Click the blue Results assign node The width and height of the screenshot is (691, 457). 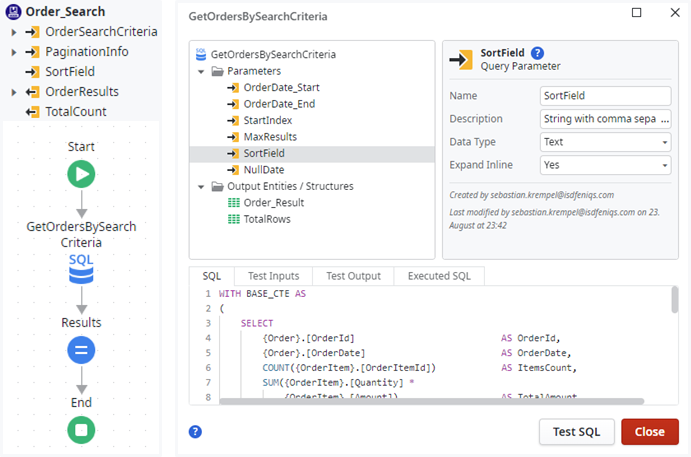[x=81, y=350]
